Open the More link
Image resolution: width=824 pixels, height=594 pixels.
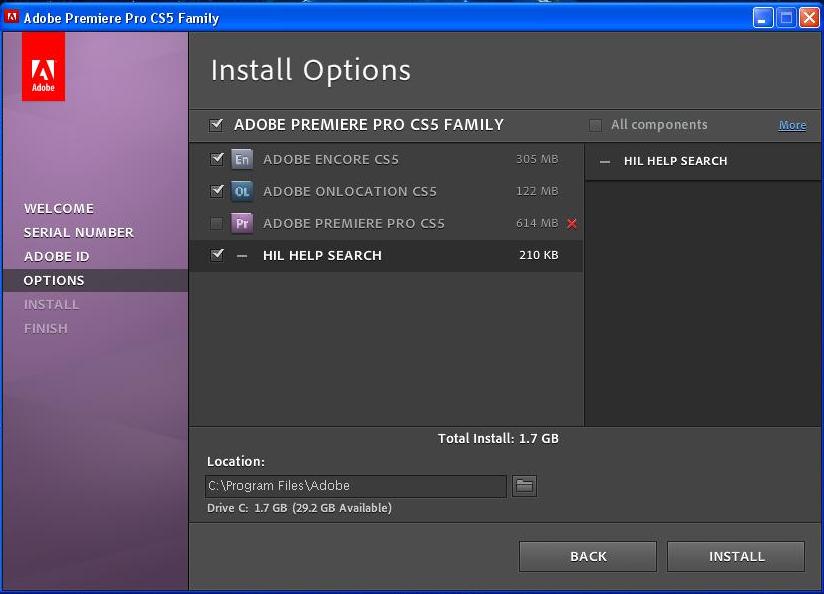point(792,125)
